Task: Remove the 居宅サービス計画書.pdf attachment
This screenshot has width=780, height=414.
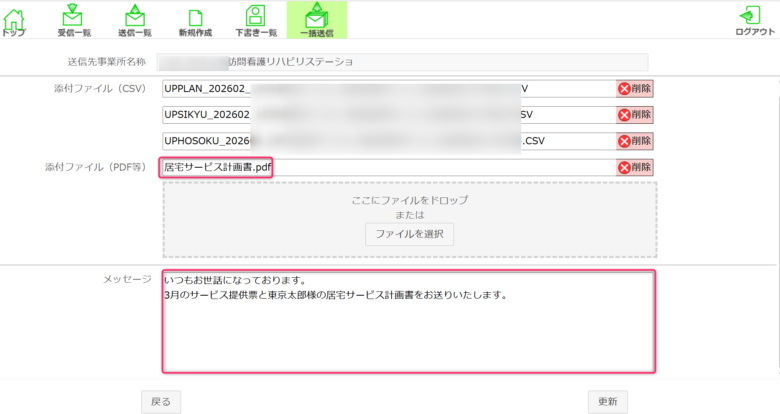Action: [635, 168]
